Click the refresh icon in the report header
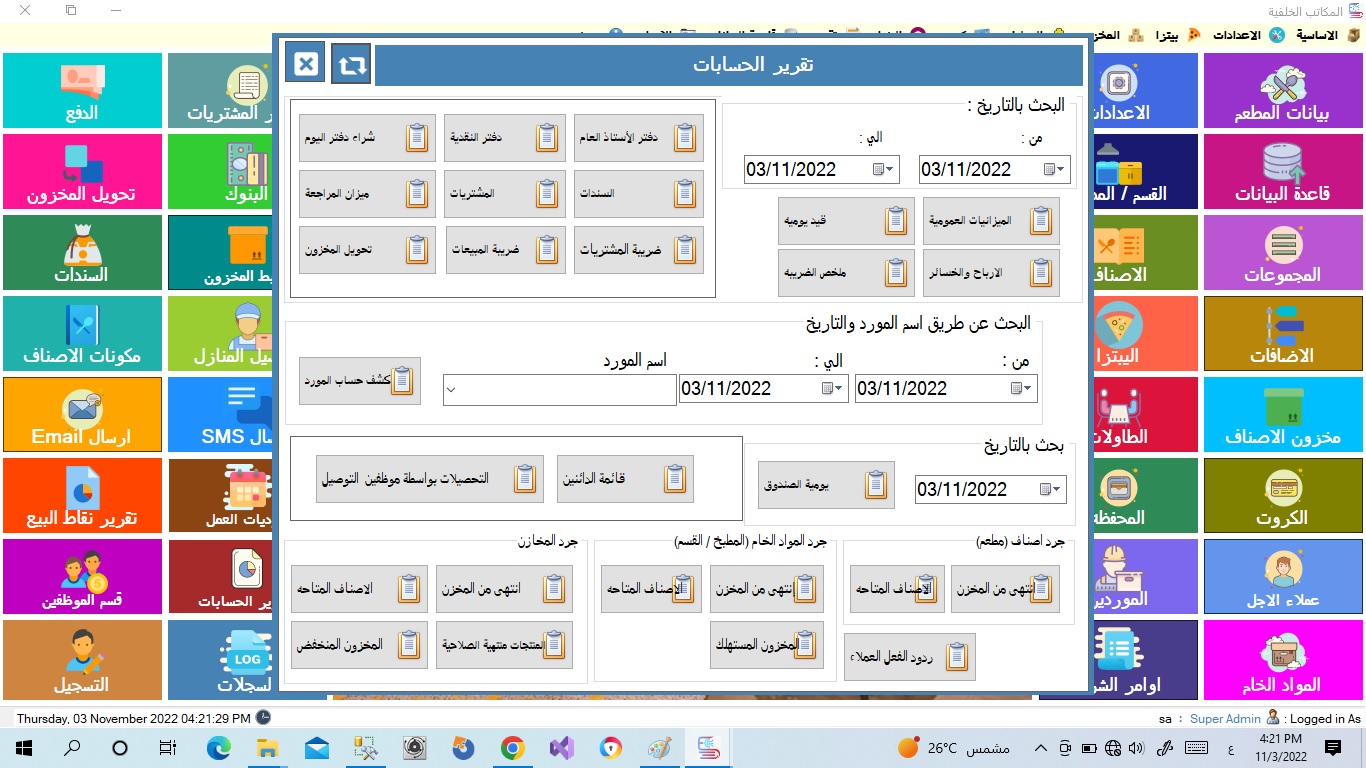The image size is (1366, 768). (x=351, y=65)
